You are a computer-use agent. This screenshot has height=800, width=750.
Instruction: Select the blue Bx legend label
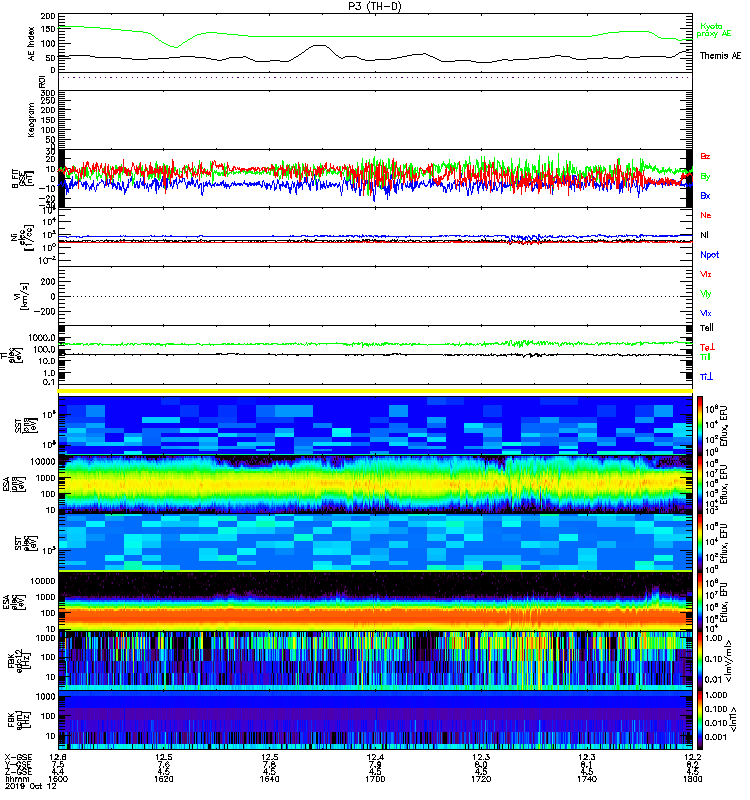point(705,195)
